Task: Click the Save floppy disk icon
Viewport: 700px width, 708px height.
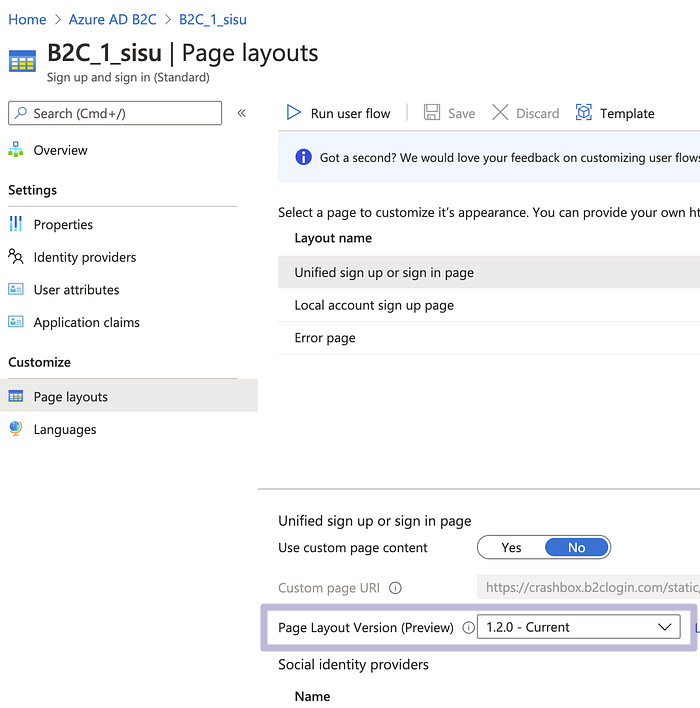Action: click(x=432, y=112)
